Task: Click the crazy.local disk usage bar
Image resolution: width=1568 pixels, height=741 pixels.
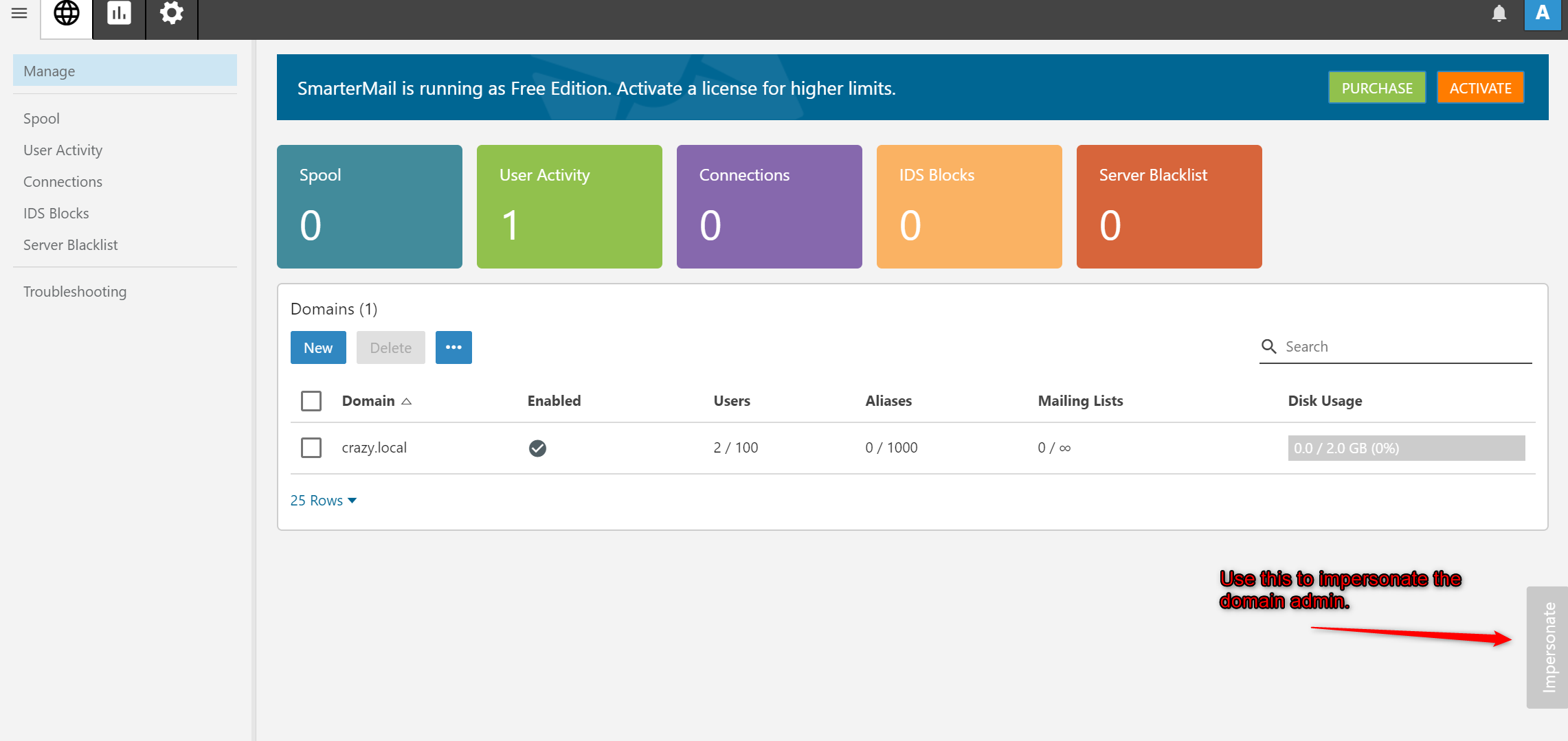Action: [1406, 448]
